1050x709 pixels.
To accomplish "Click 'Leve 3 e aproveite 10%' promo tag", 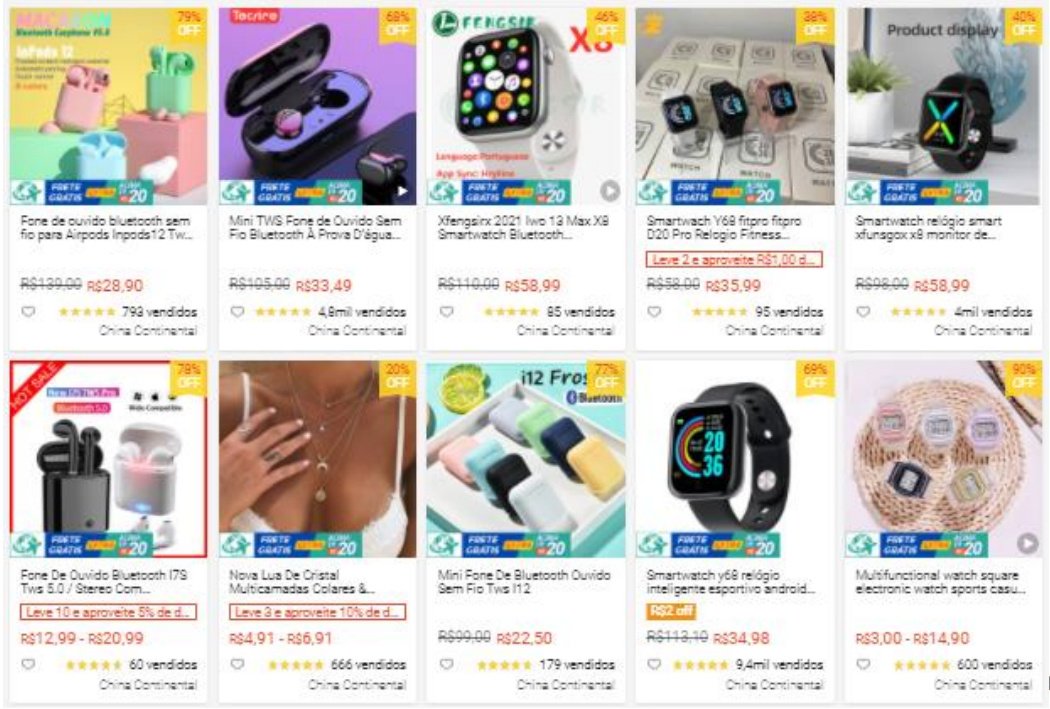I will click(x=317, y=613).
